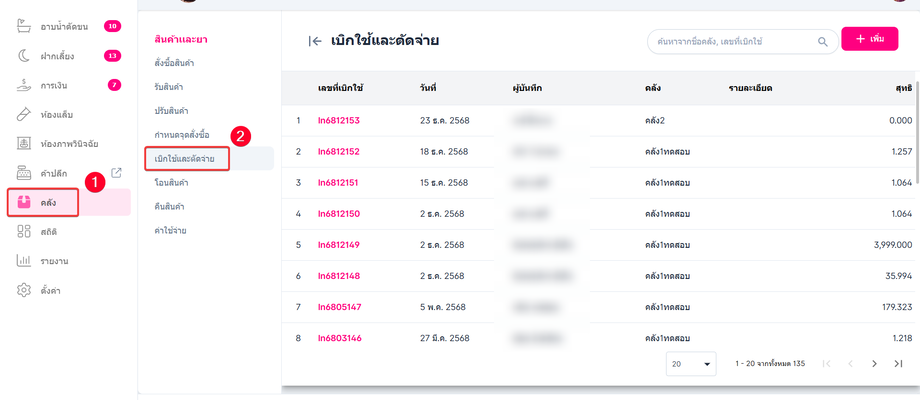
Task: Open the finance hand-coin icon
Action: click(x=24, y=85)
